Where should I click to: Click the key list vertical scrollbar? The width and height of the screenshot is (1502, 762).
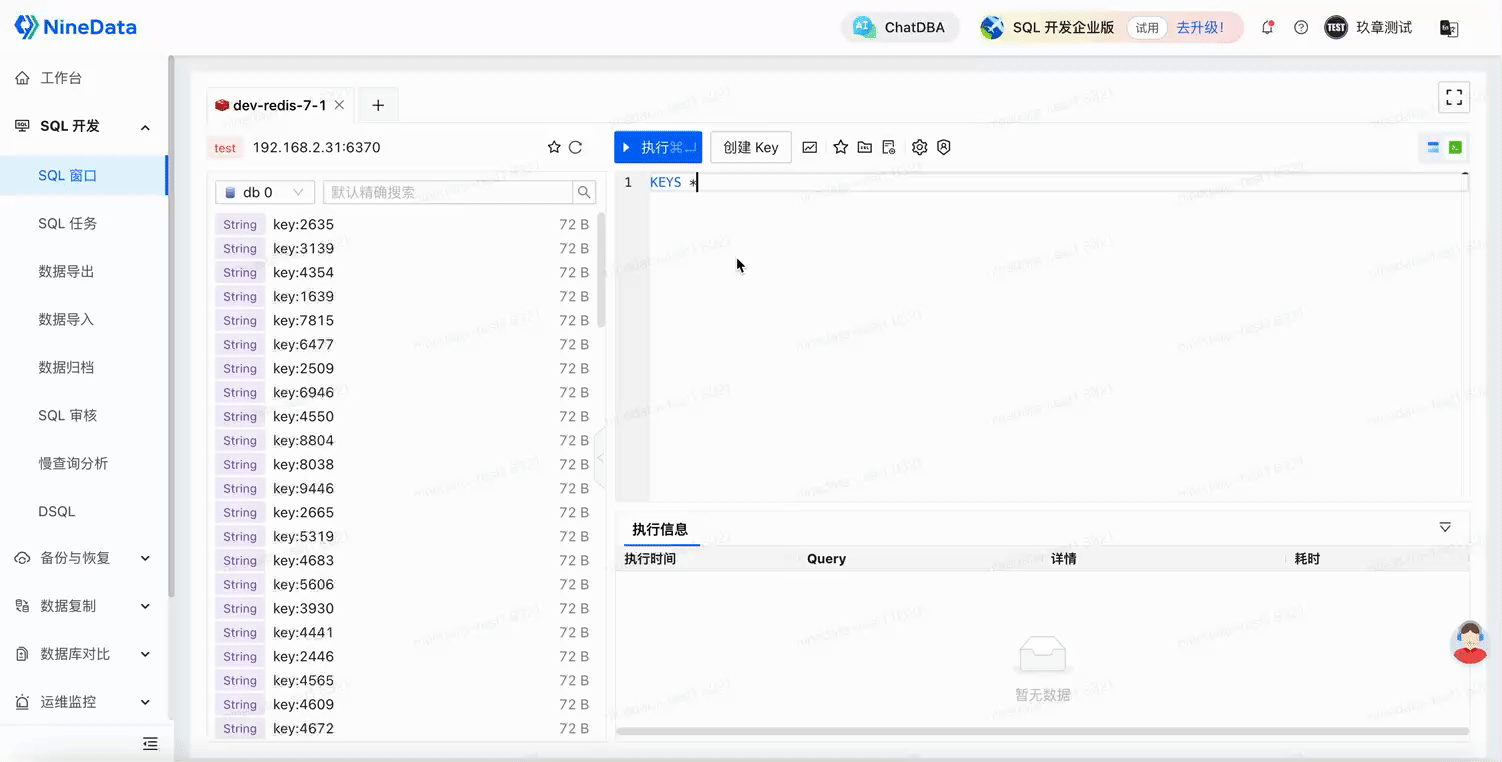[x=600, y=270]
